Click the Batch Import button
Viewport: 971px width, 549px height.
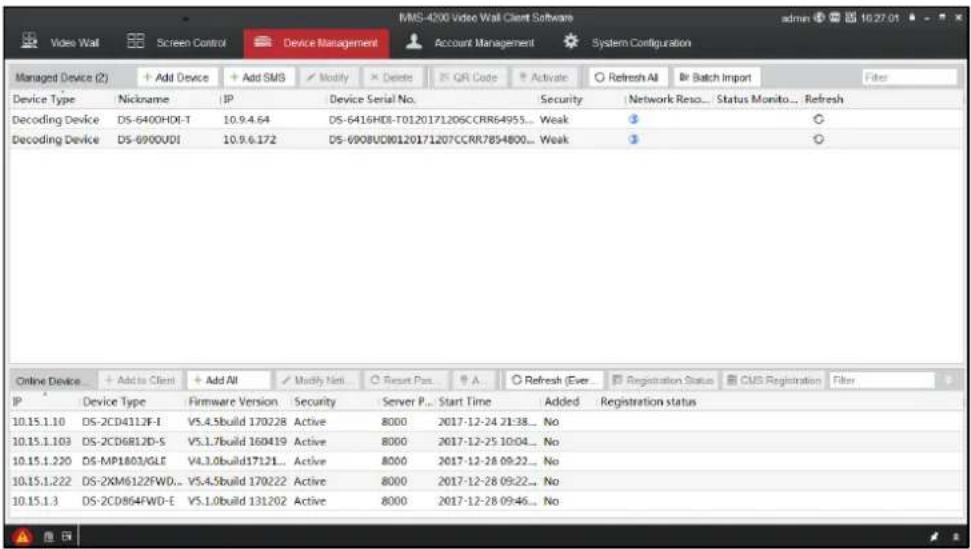tap(716, 78)
